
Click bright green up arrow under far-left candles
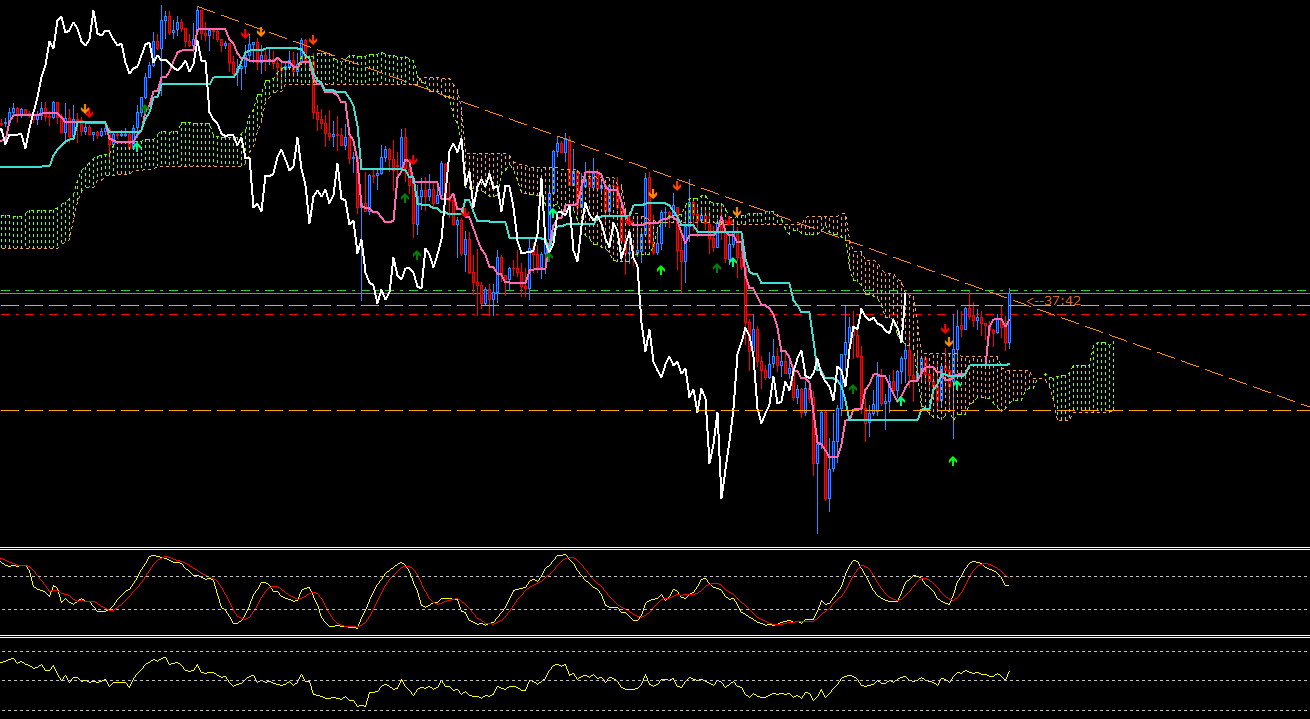pos(137,146)
